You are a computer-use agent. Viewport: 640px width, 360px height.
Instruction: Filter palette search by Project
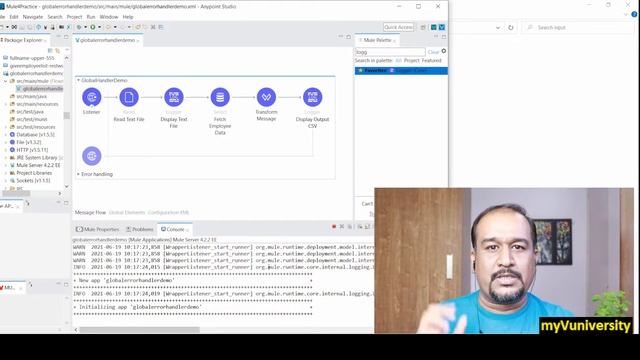(x=411, y=60)
